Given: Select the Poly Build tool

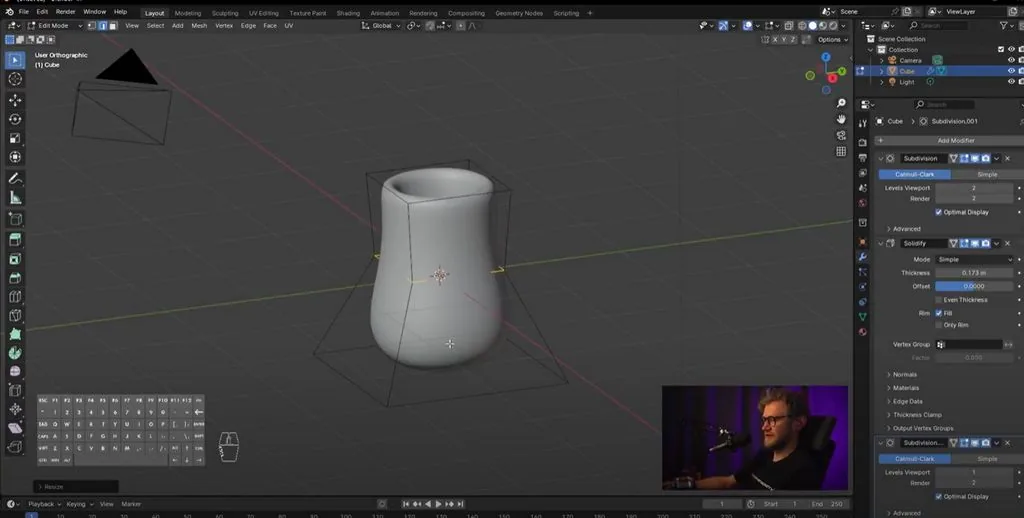Looking at the screenshot, I should 15,334.
